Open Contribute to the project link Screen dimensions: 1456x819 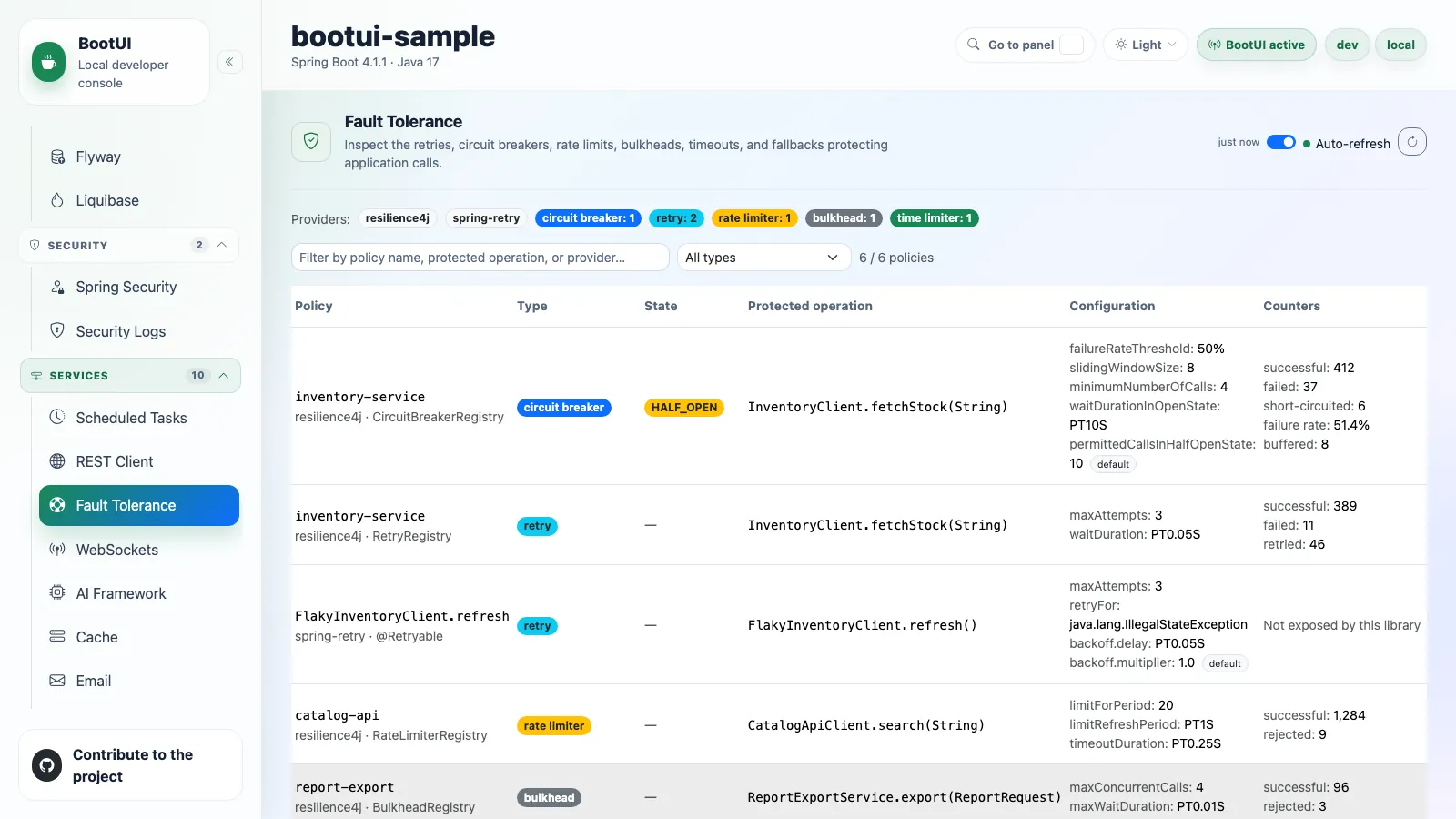tap(130, 765)
